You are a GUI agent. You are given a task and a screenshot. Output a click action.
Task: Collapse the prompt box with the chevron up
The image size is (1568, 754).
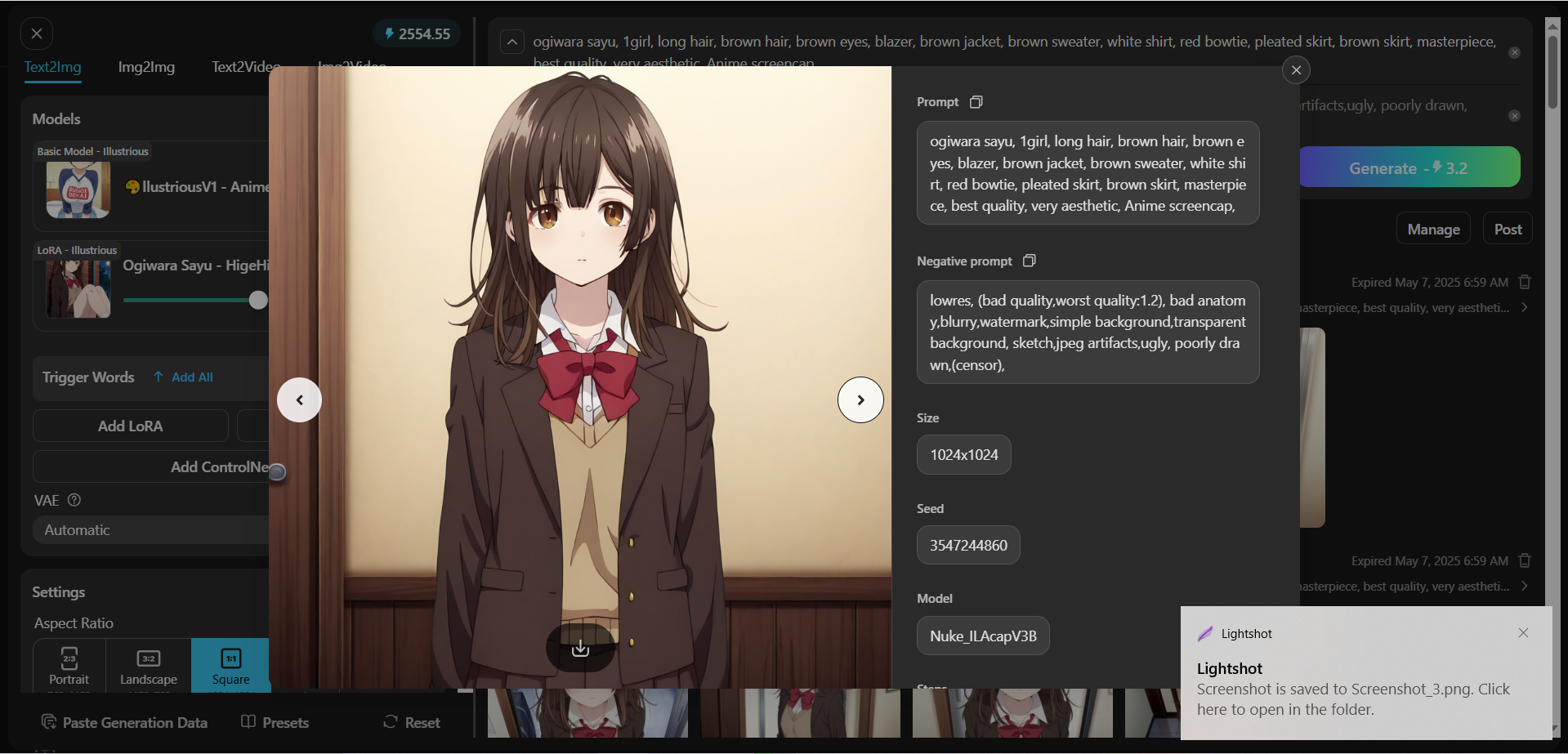[x=511, y=42]
